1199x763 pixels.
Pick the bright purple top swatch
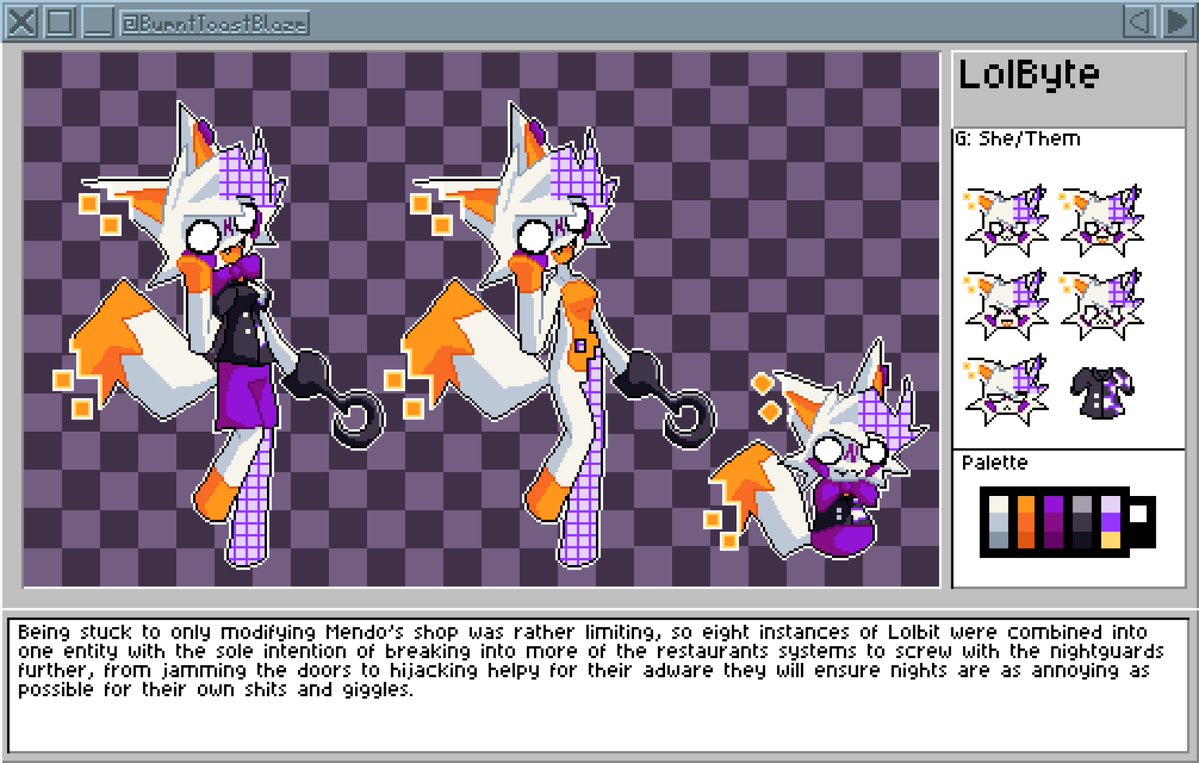pos(1054,505)
